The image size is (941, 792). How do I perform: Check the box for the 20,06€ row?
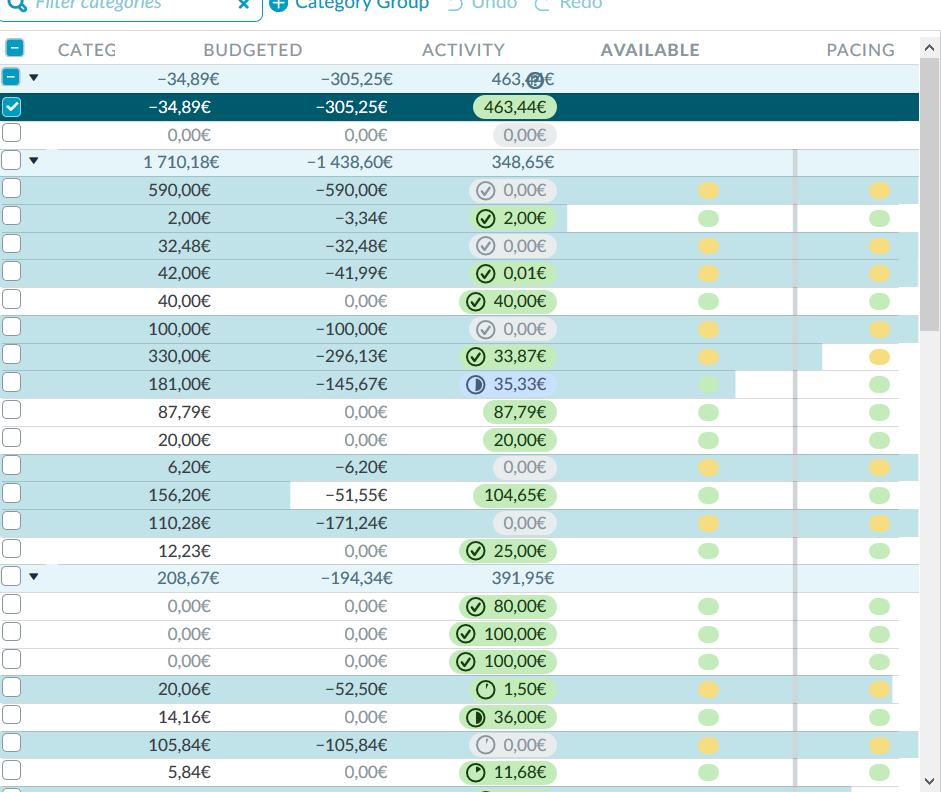pyautogui.click(x=11, y=687)
